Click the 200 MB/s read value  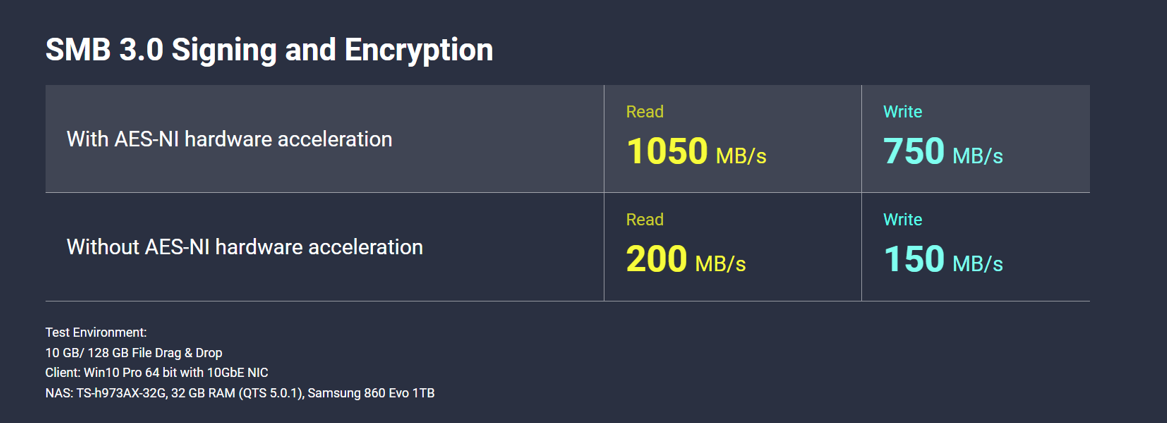coord(686,259)
